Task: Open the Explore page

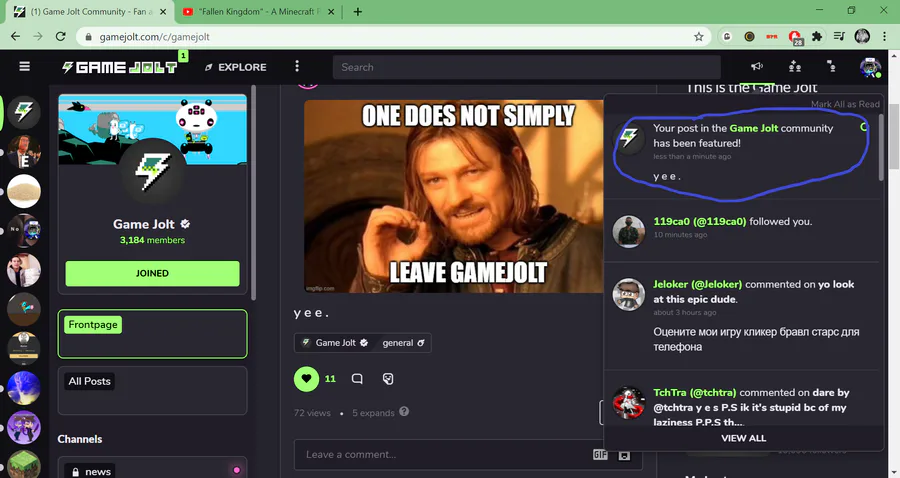Action: [x=236, y=67]
